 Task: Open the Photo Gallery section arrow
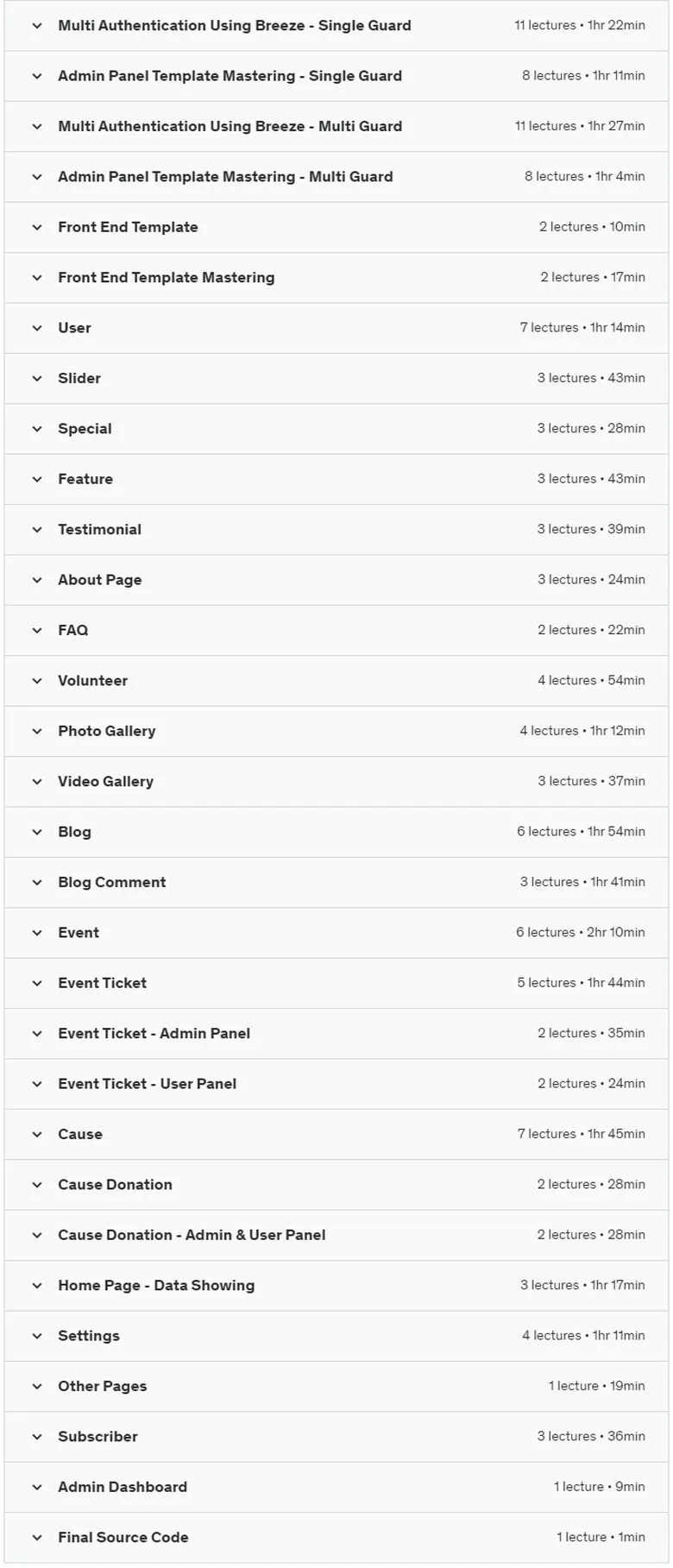click(x=37, y=731)
